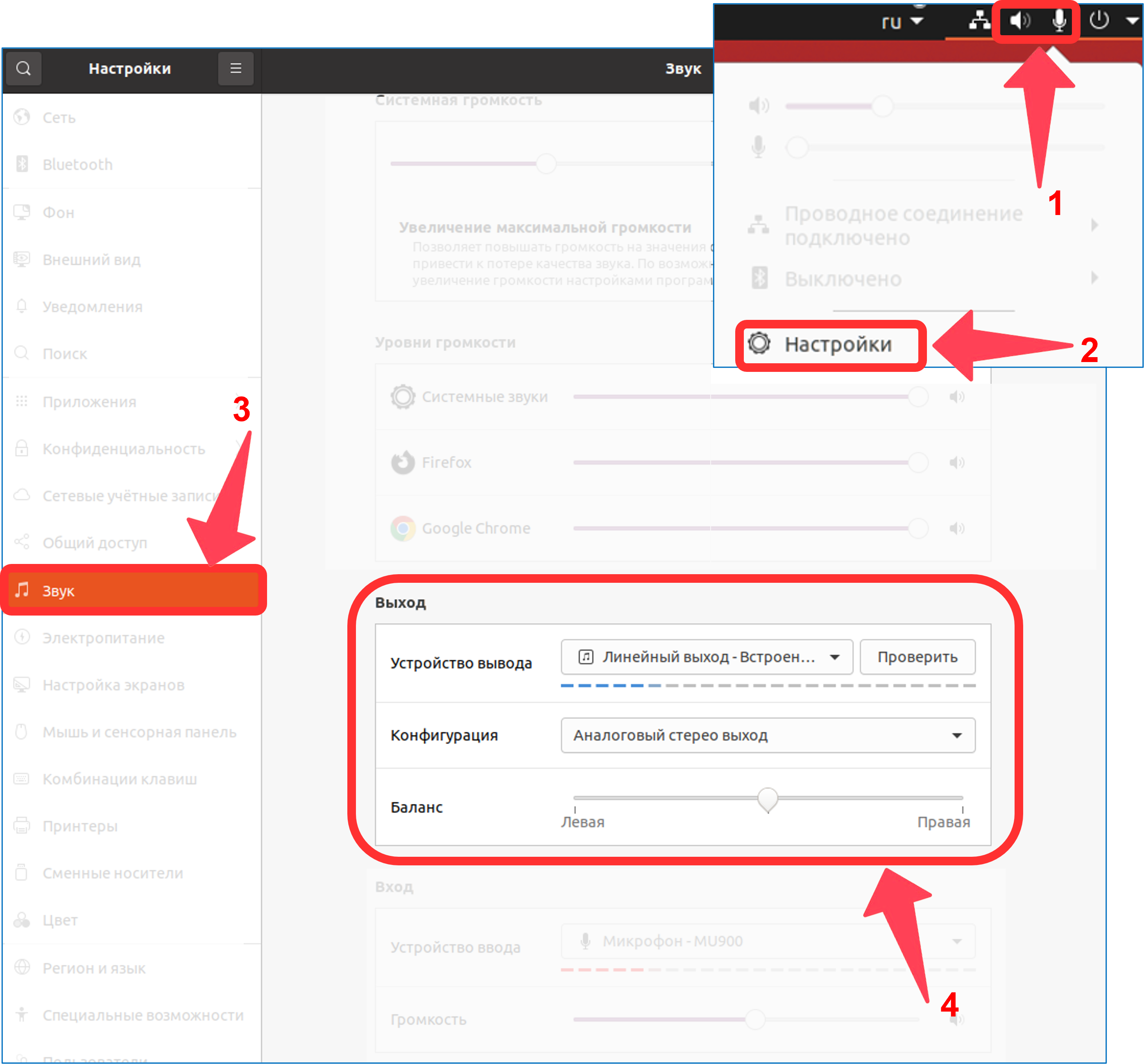Click the search icon in Settings header
The image size is (1144, 1064).
point(24,68)
